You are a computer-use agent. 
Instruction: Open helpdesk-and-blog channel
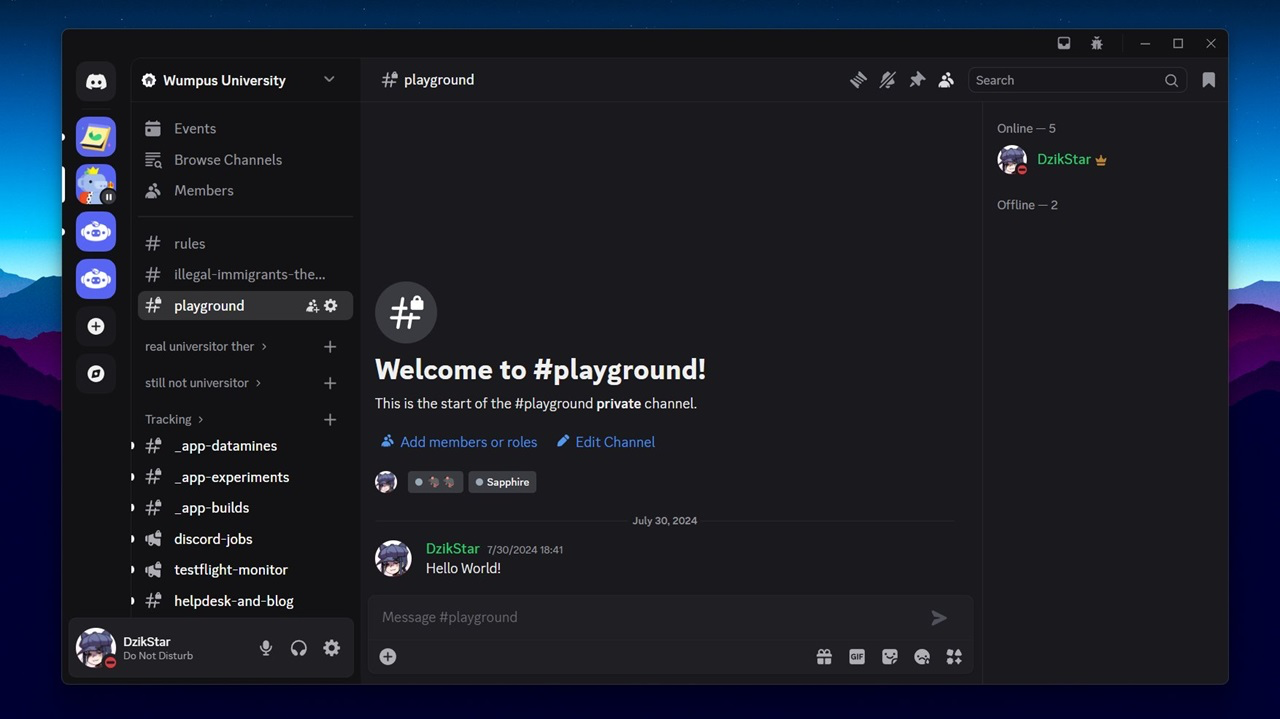[245, 601]
